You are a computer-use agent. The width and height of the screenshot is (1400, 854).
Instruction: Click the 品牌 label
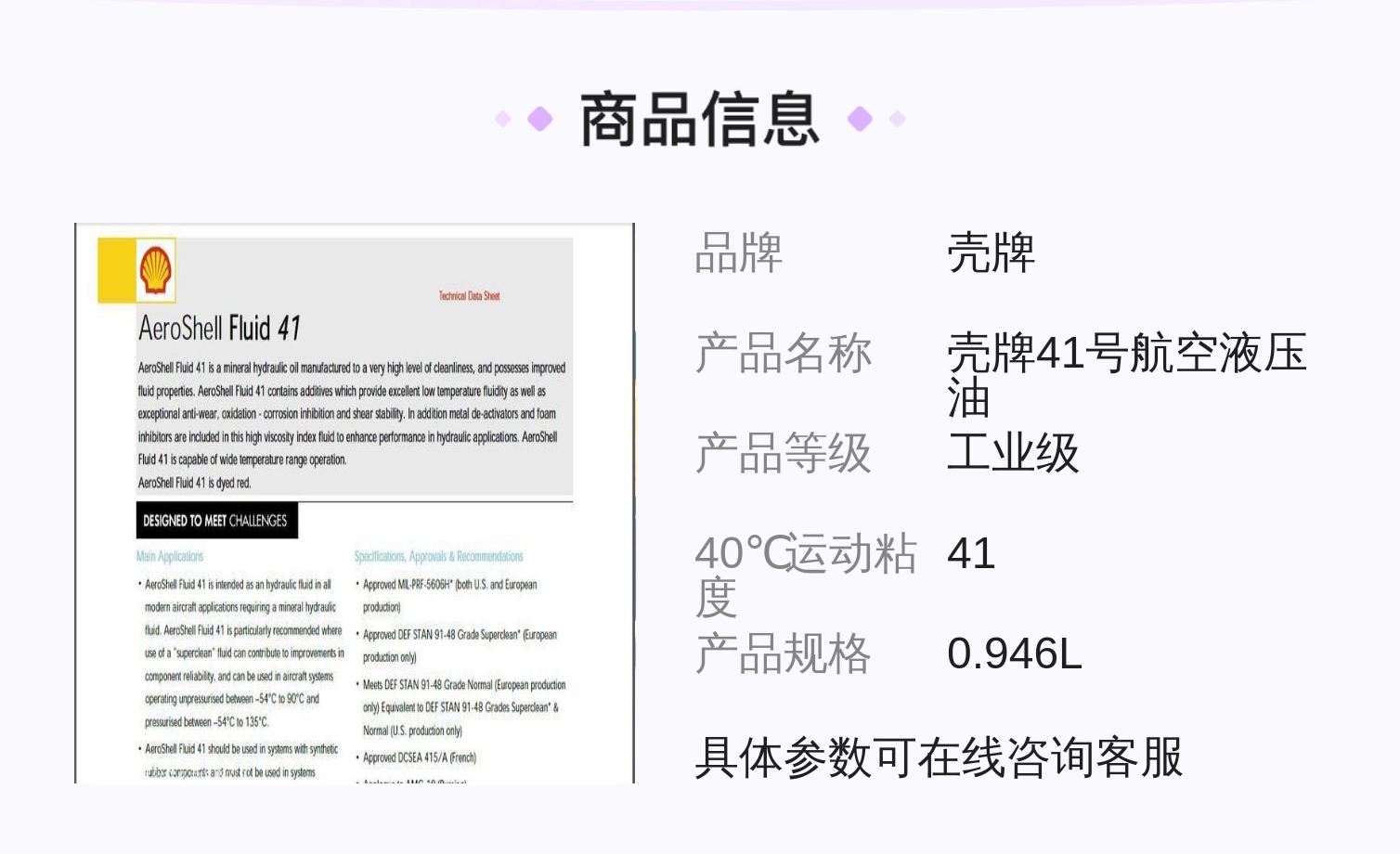[739, 252]
